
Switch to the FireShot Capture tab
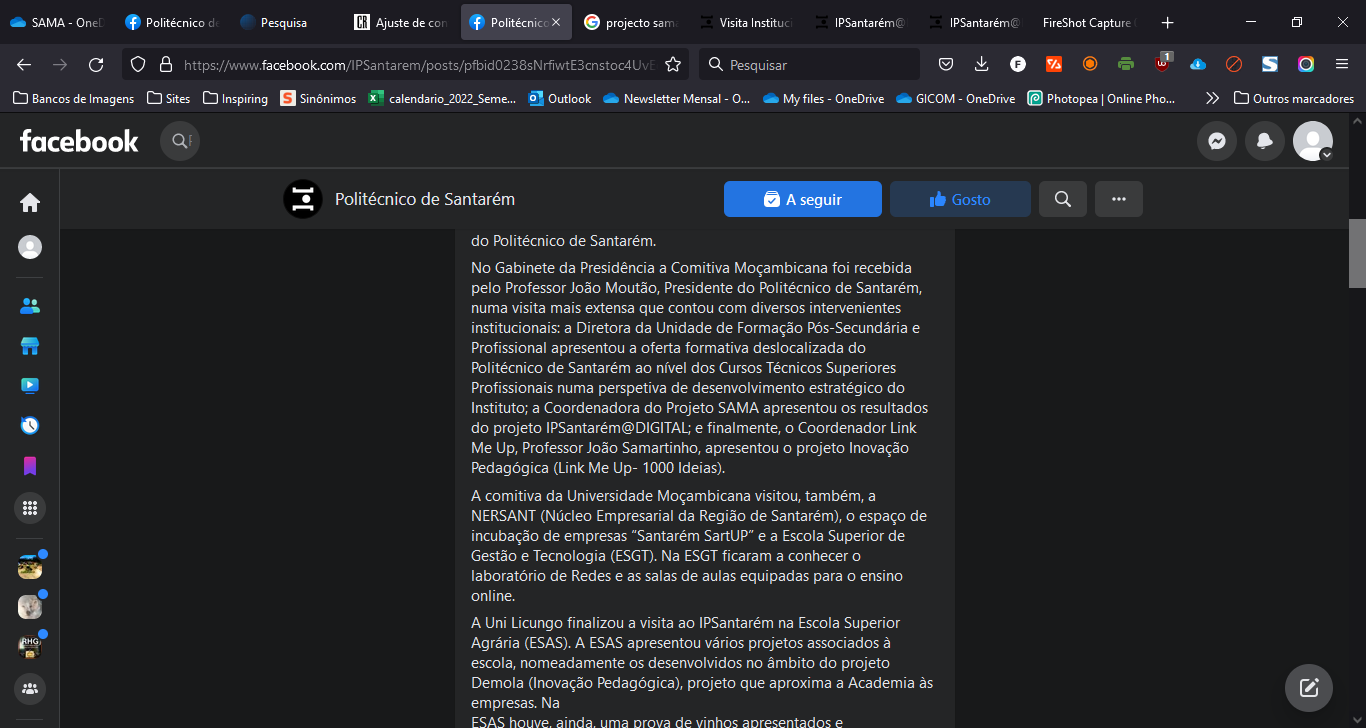[1088, 22]
